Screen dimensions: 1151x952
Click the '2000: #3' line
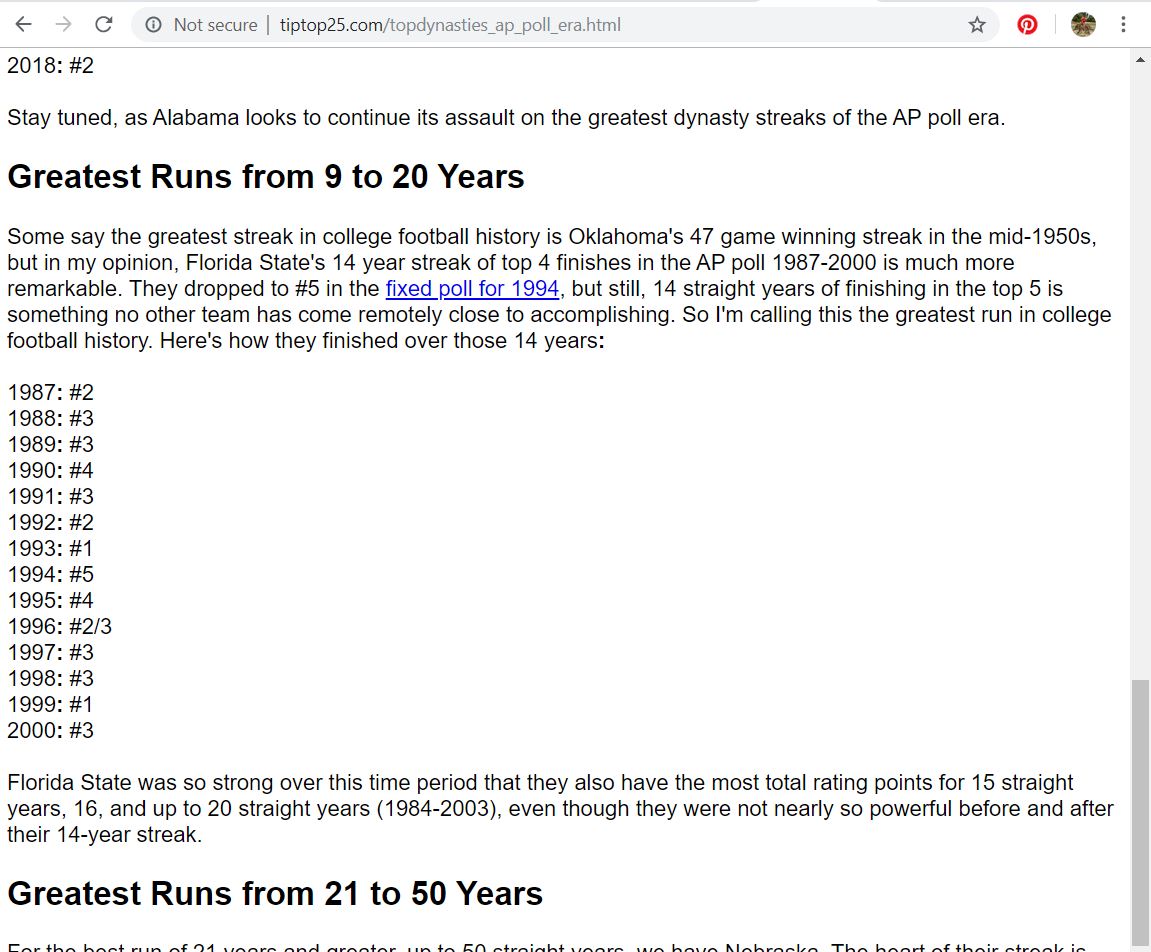(51, 731)
